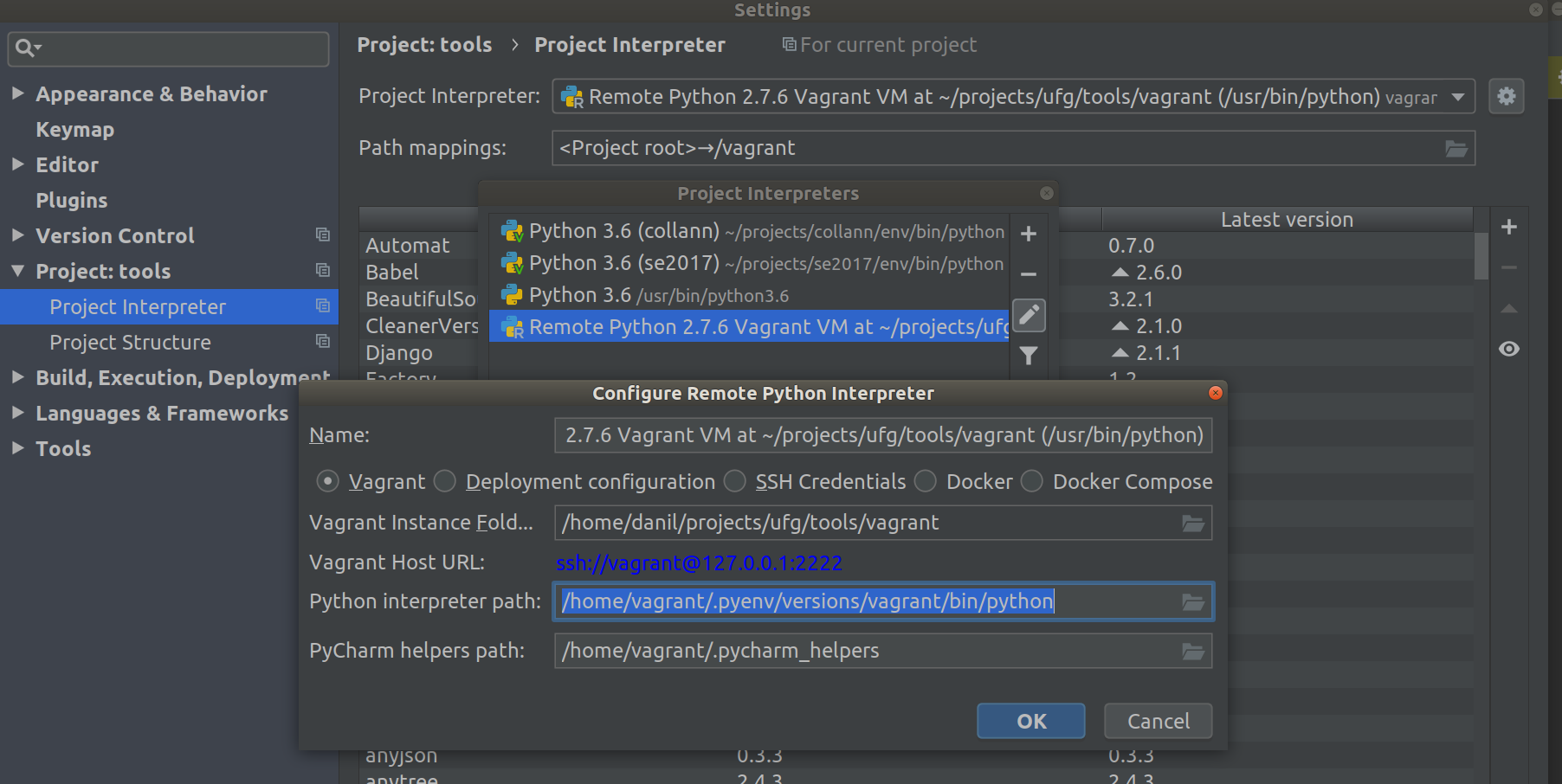Open Plugins settings

pos(72,201)
